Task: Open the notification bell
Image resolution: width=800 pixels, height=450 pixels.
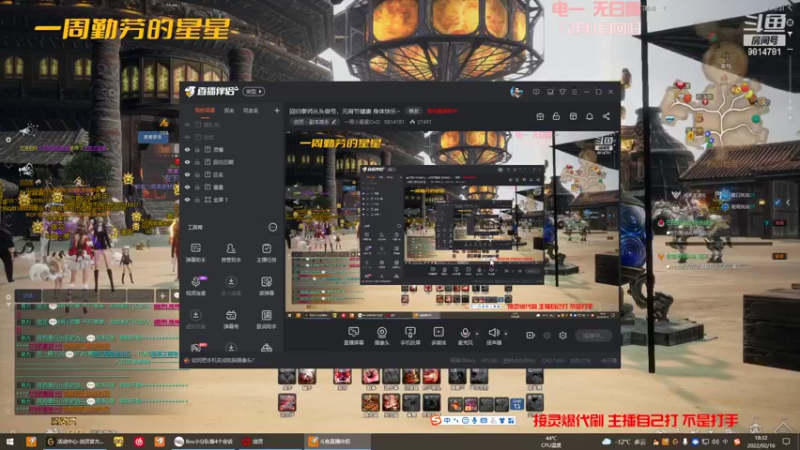Action: click(x=589, y=116)
